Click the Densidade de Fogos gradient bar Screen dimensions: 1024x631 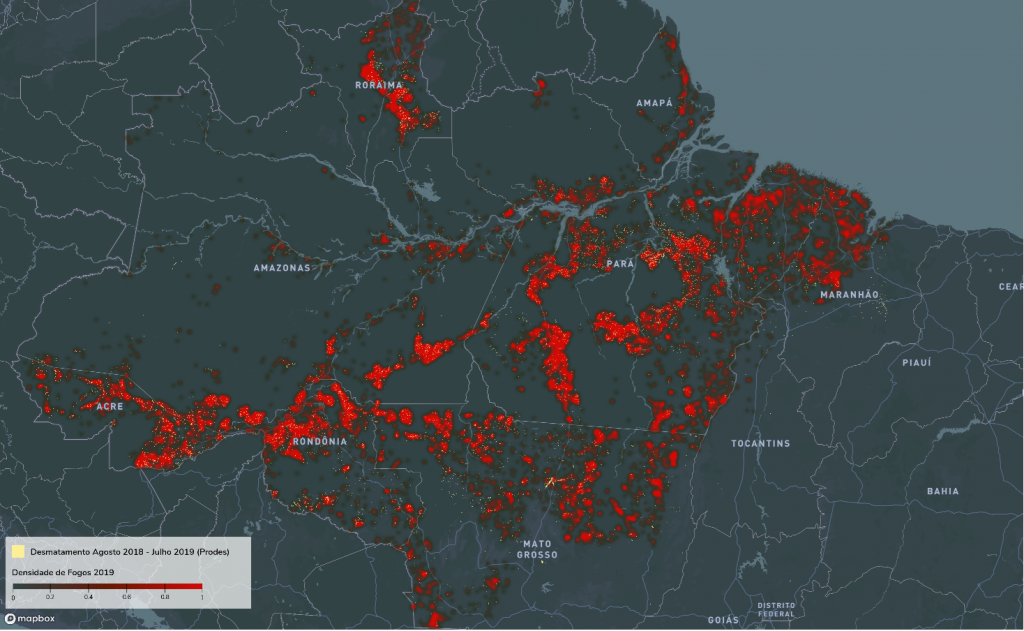pyautogui.click(x=107, y=587)
